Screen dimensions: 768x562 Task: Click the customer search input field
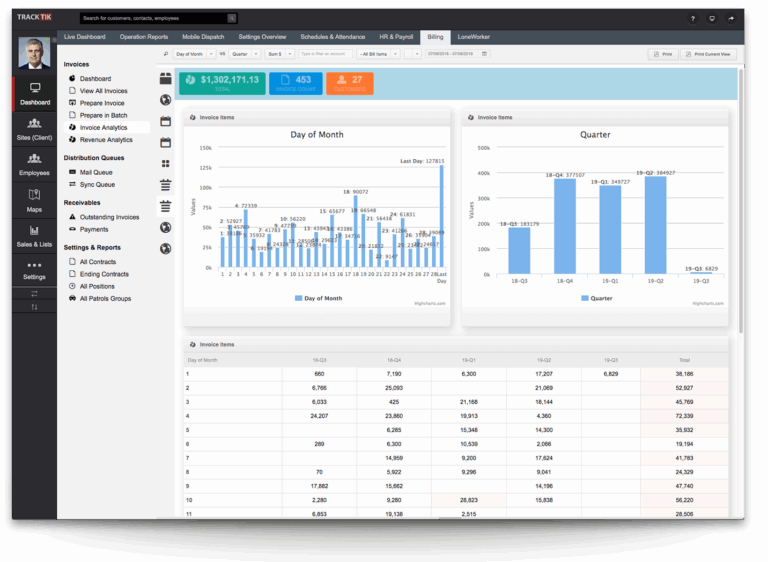[153, 18]
